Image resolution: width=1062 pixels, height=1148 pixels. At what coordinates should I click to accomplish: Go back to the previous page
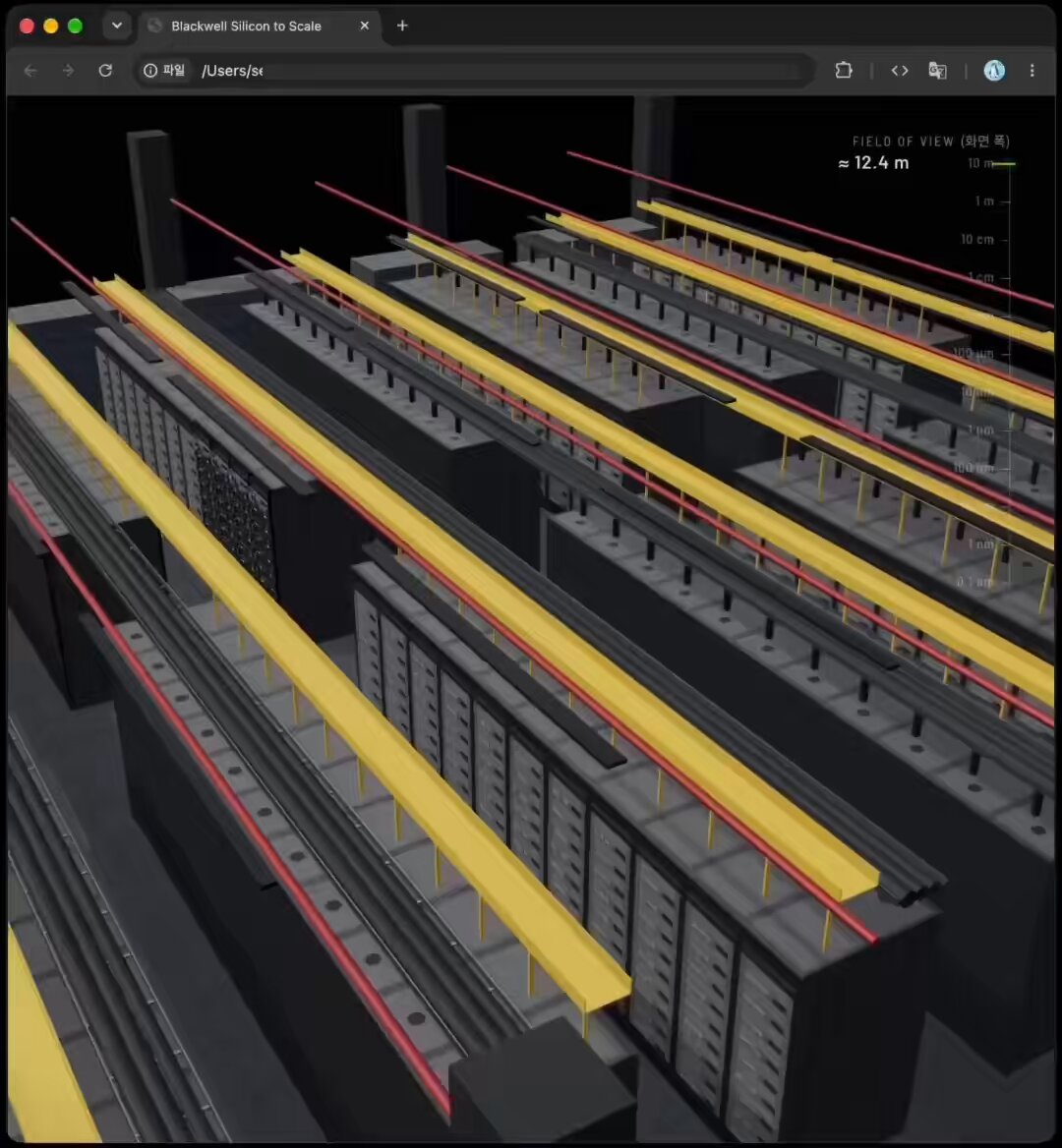[30, 71]
